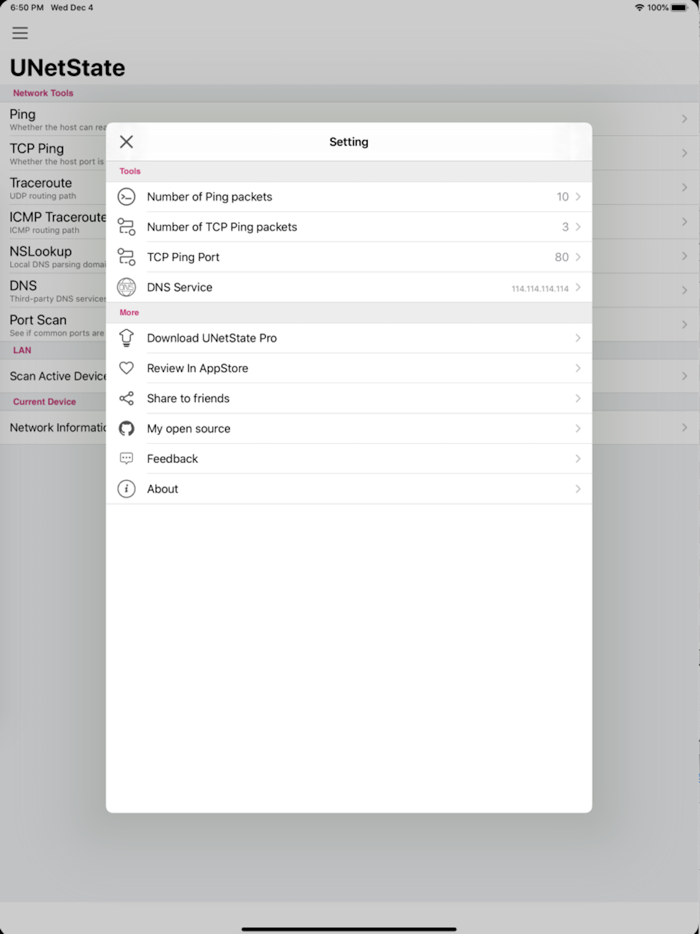Open chevron on Download UNetState Pro row

point(578,338)
